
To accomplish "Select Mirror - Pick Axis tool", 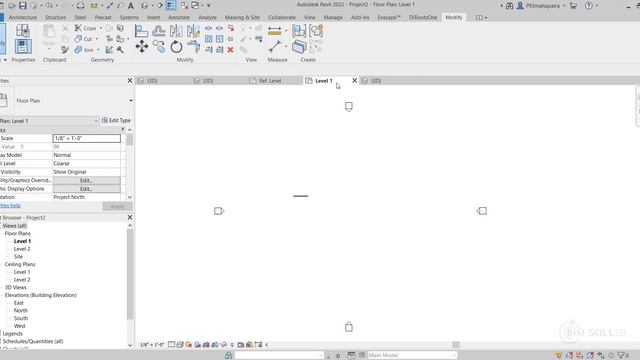I will 176,31.
